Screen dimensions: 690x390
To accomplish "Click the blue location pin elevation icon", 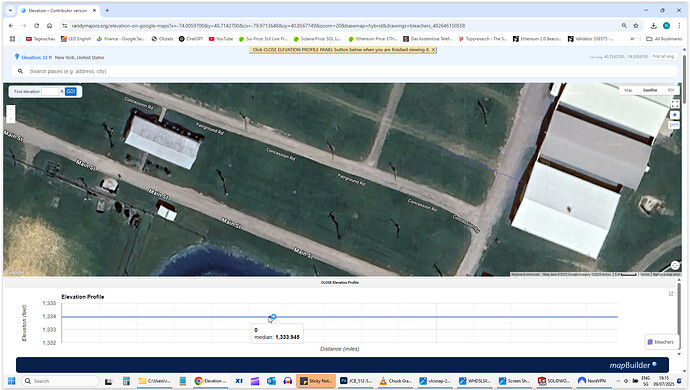I will pos(17,57).
